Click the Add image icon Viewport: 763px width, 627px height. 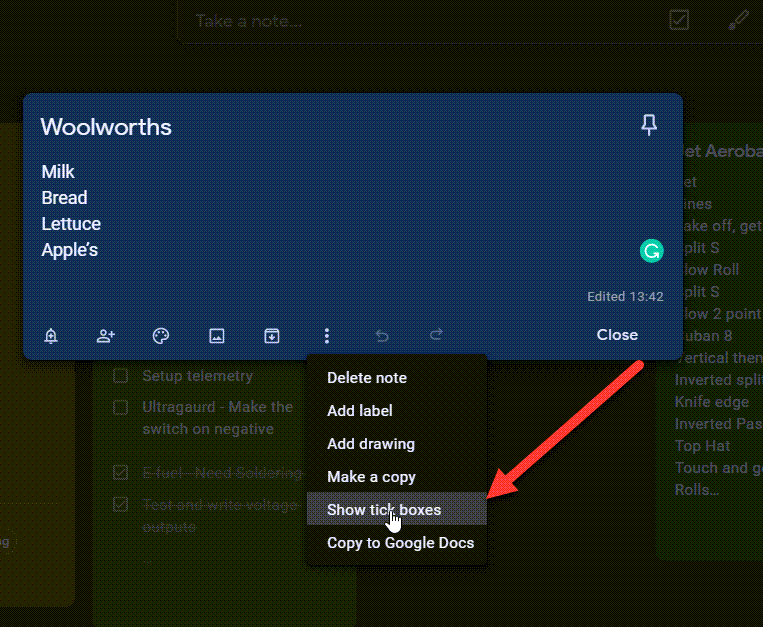pos(217,336)
